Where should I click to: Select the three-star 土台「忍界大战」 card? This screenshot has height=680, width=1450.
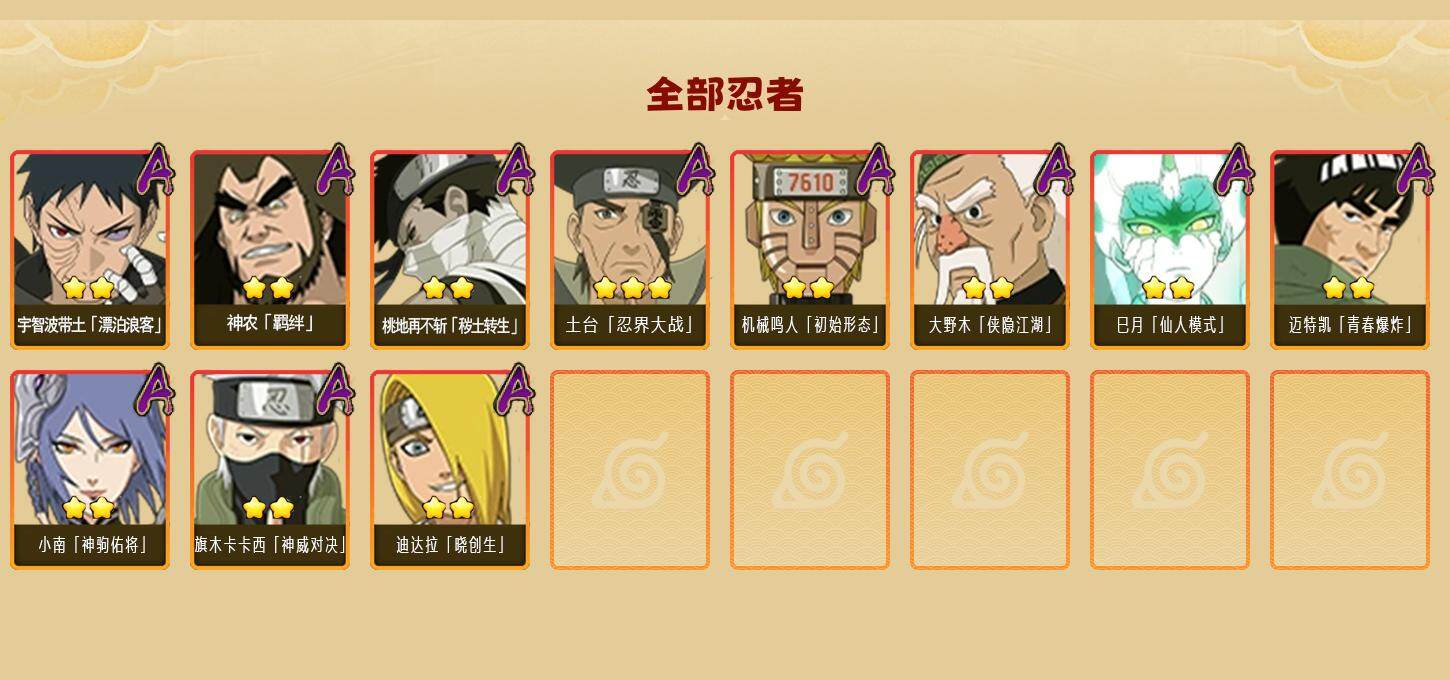[x=630, y=249]
